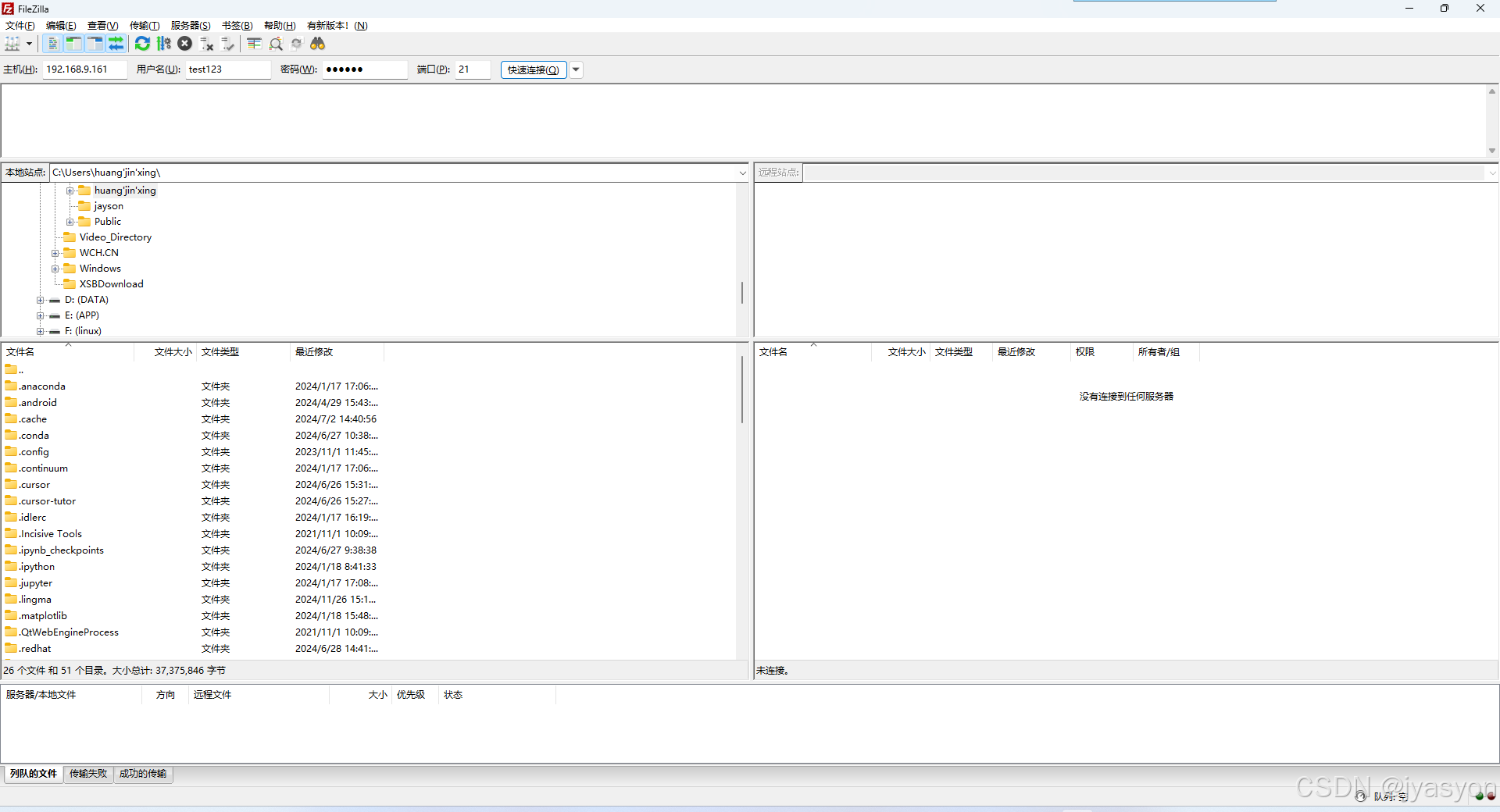Open the 服务器 menu

(x=190, y=25)
